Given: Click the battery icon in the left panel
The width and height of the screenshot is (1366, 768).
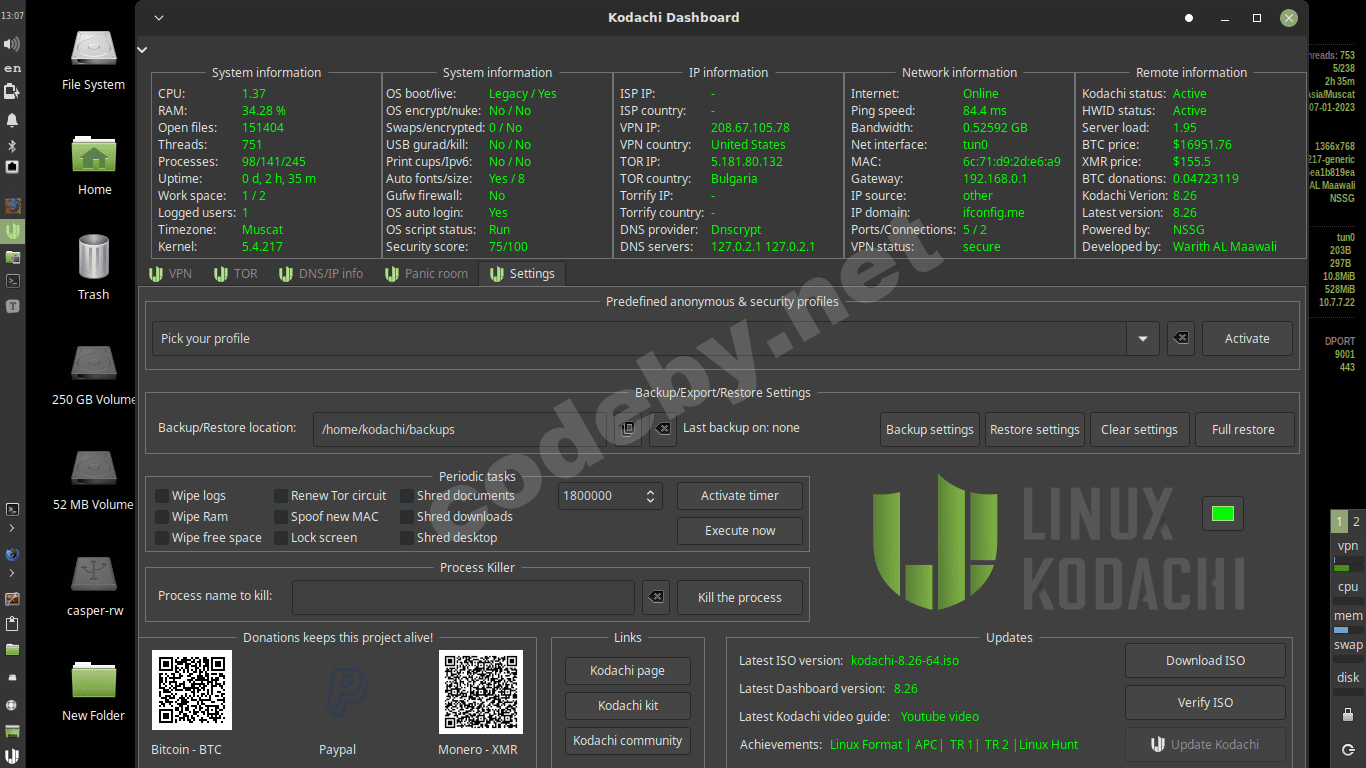Looking at the screenshot, I should (x=12, y=92).
